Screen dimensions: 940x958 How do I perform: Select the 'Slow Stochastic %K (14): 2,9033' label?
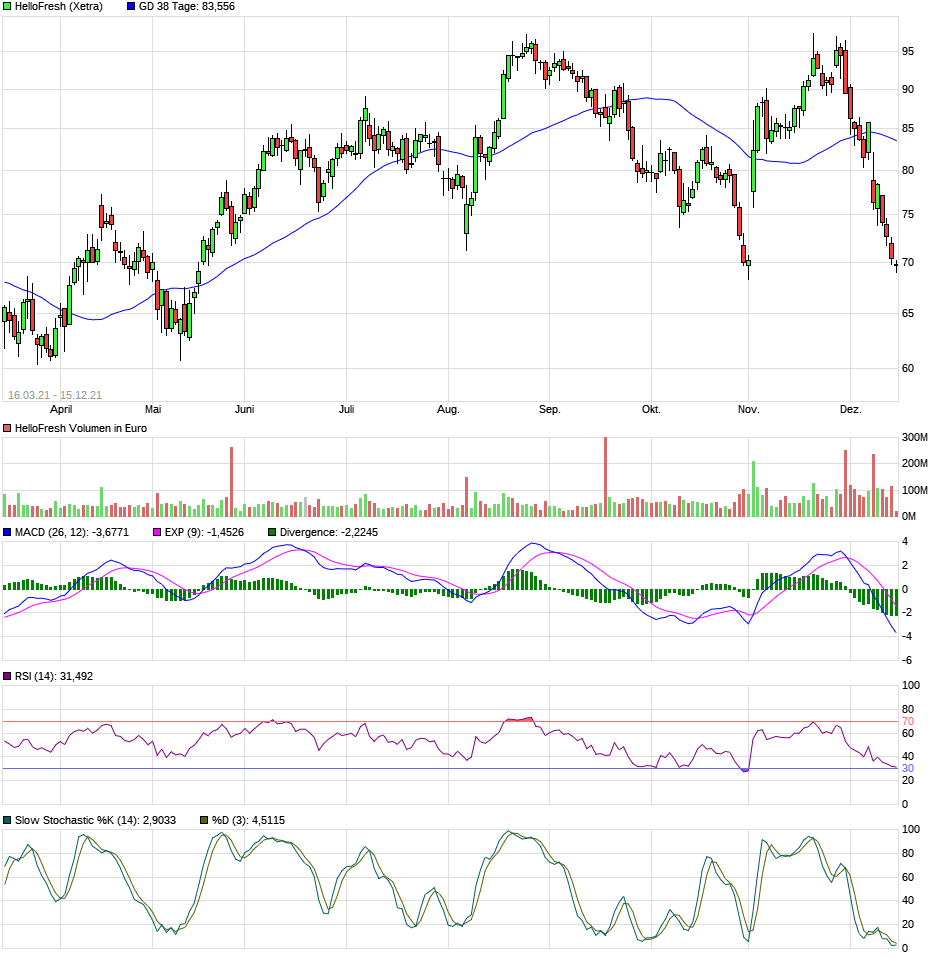[x=95, y=821]
